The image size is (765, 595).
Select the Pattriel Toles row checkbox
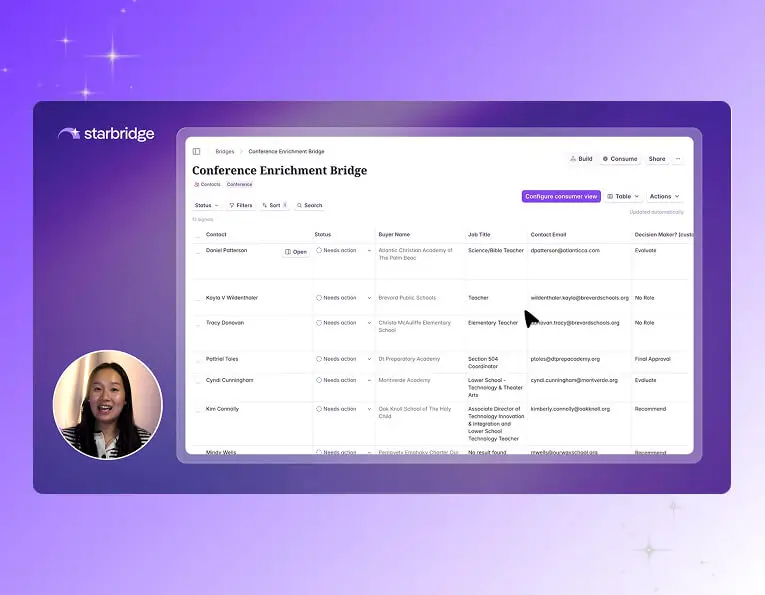pyautogui.click(x=198, y=360)
